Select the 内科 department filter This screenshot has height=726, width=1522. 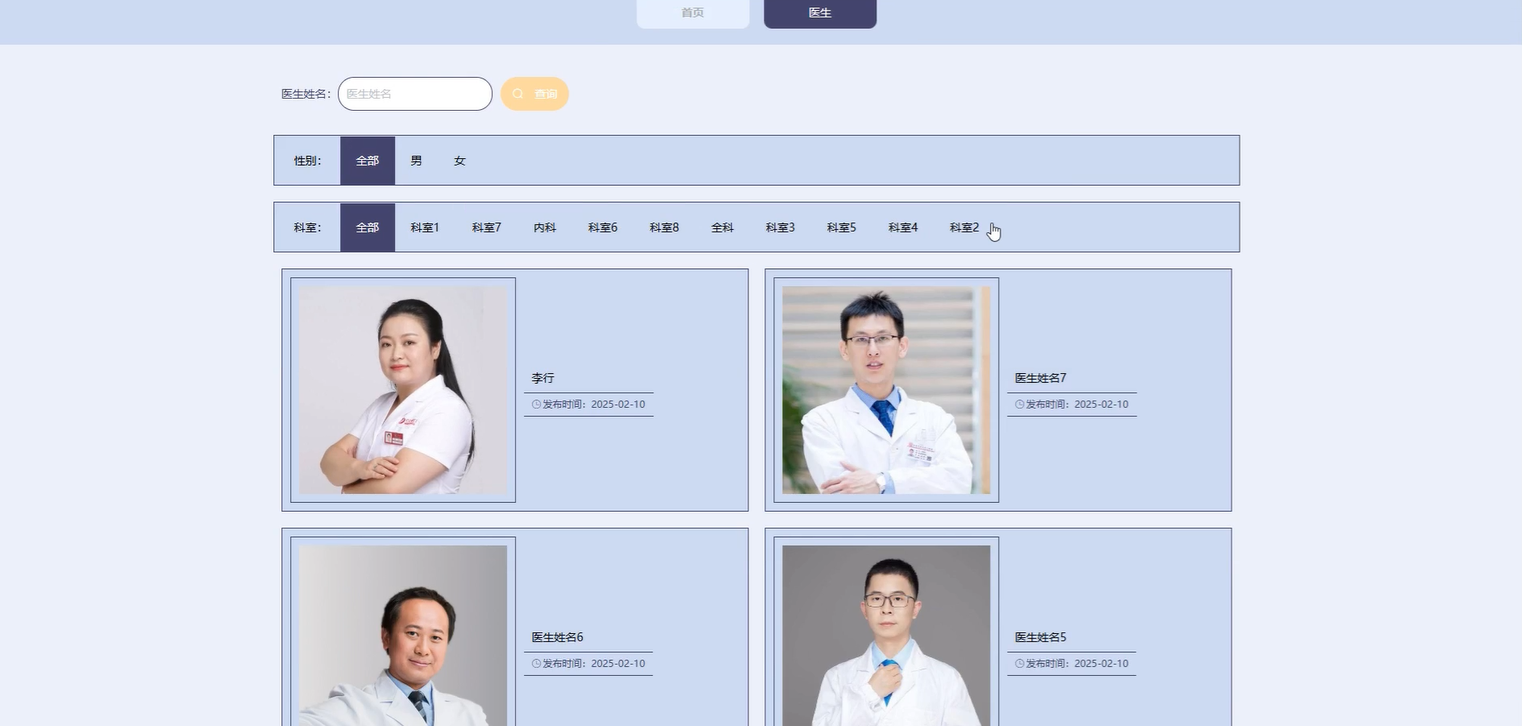(544, 227)
